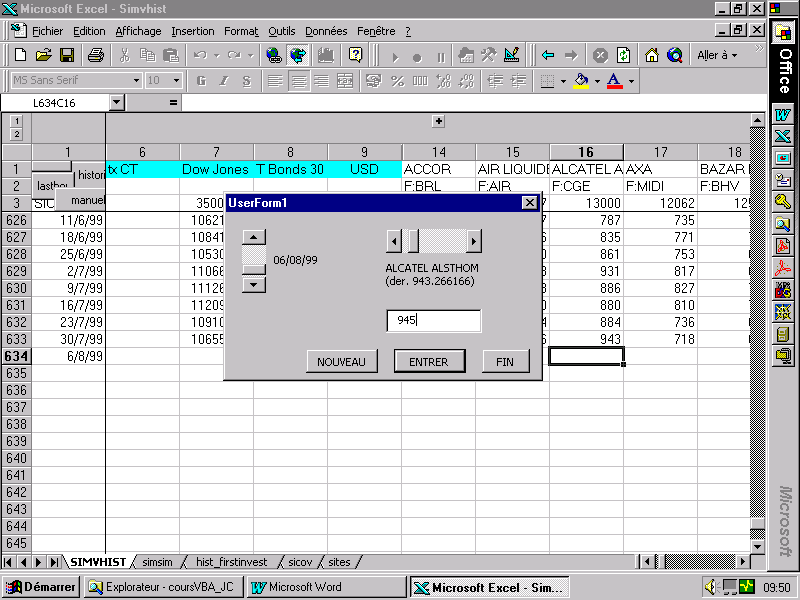Open Microsoft Word from the taskbar
800x600 pixels.
pyautogui.click(x=326, y=587)
